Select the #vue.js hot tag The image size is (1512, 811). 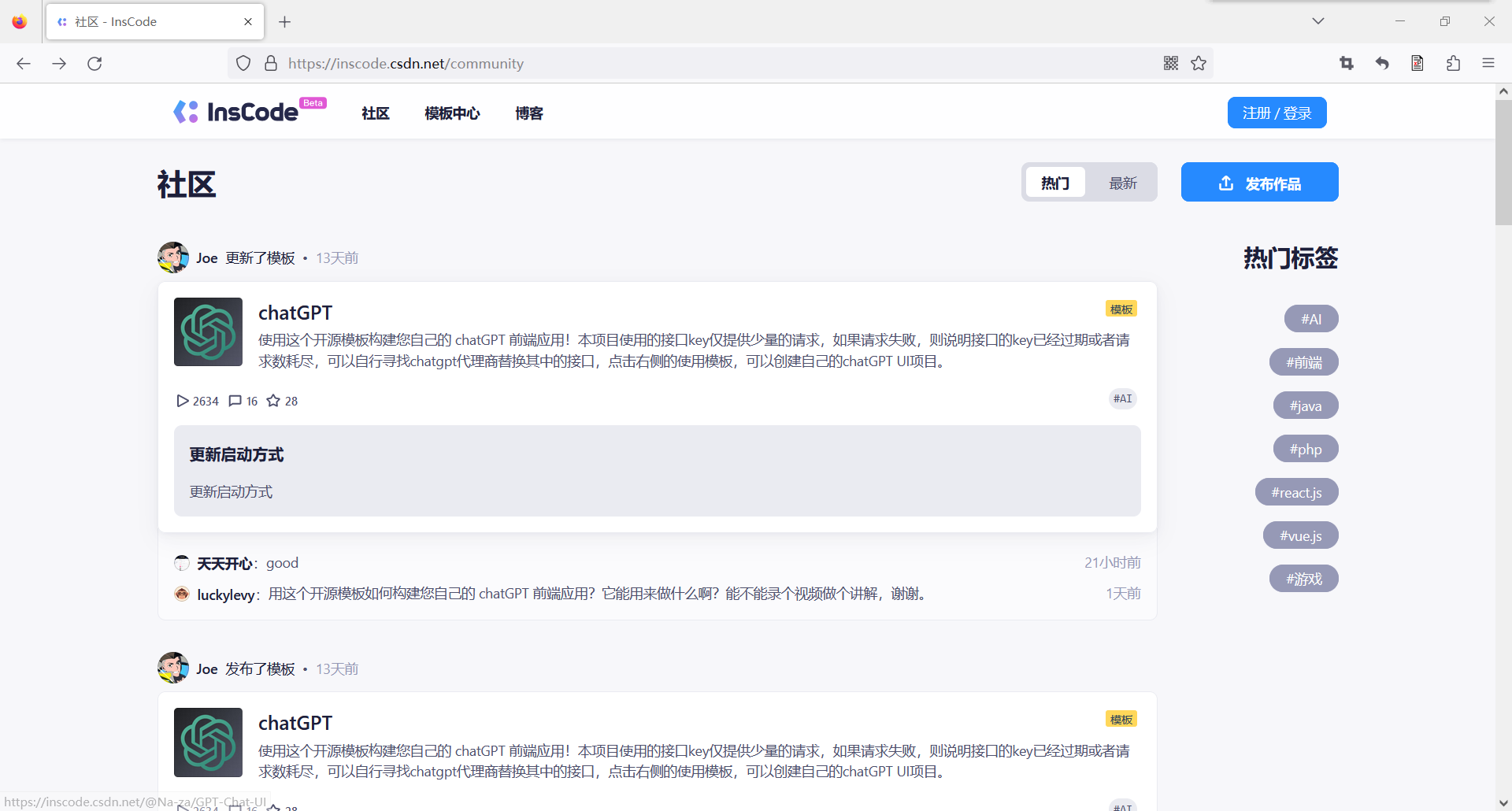click(1301, 535)
